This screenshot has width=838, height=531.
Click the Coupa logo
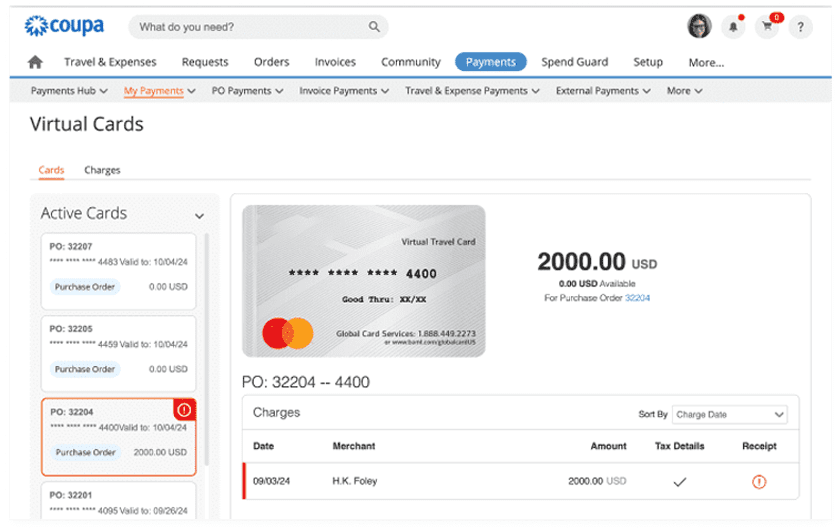pyautogui.click(x=64, y=26)
